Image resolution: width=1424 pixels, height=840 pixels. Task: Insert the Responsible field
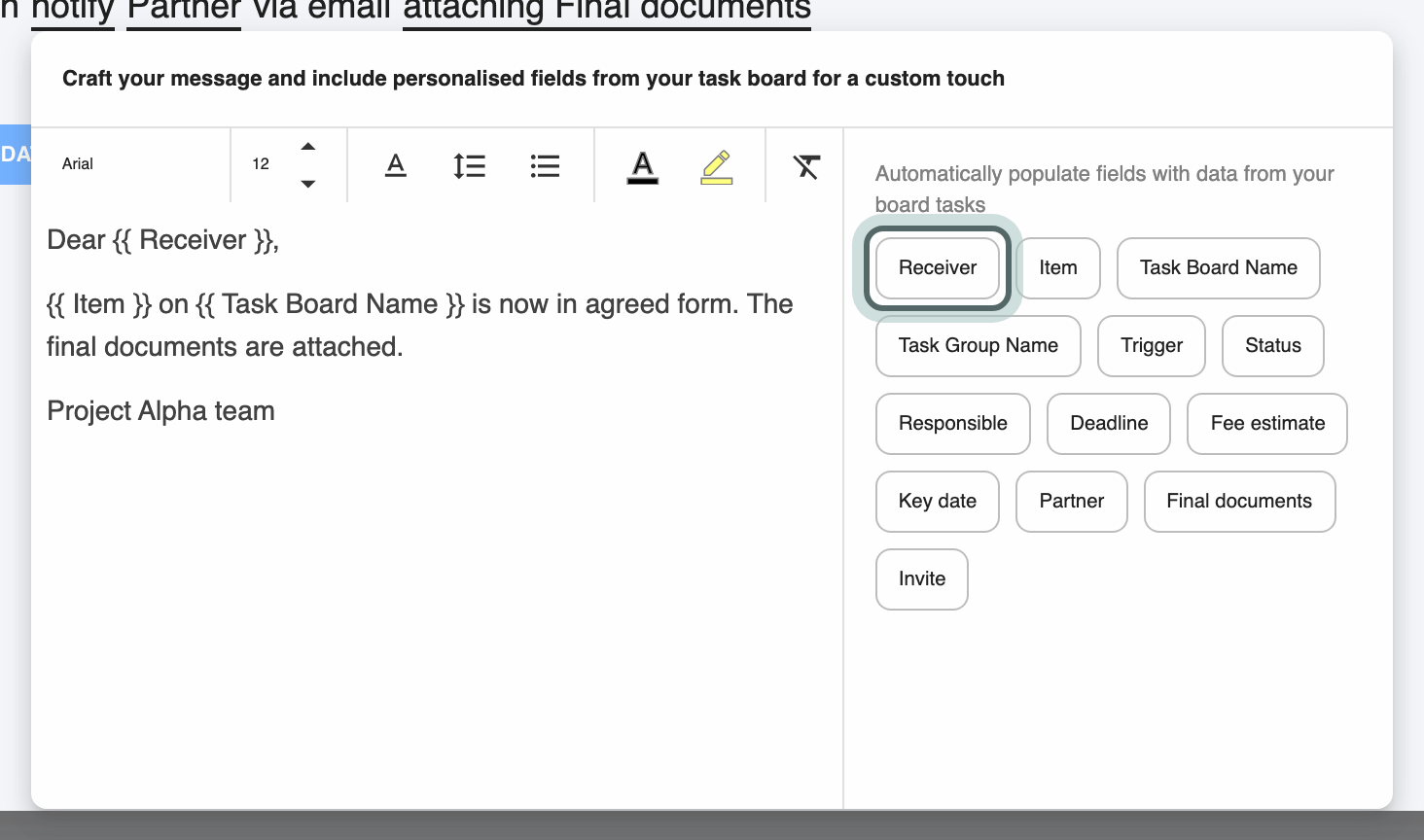tap(953, 423)
